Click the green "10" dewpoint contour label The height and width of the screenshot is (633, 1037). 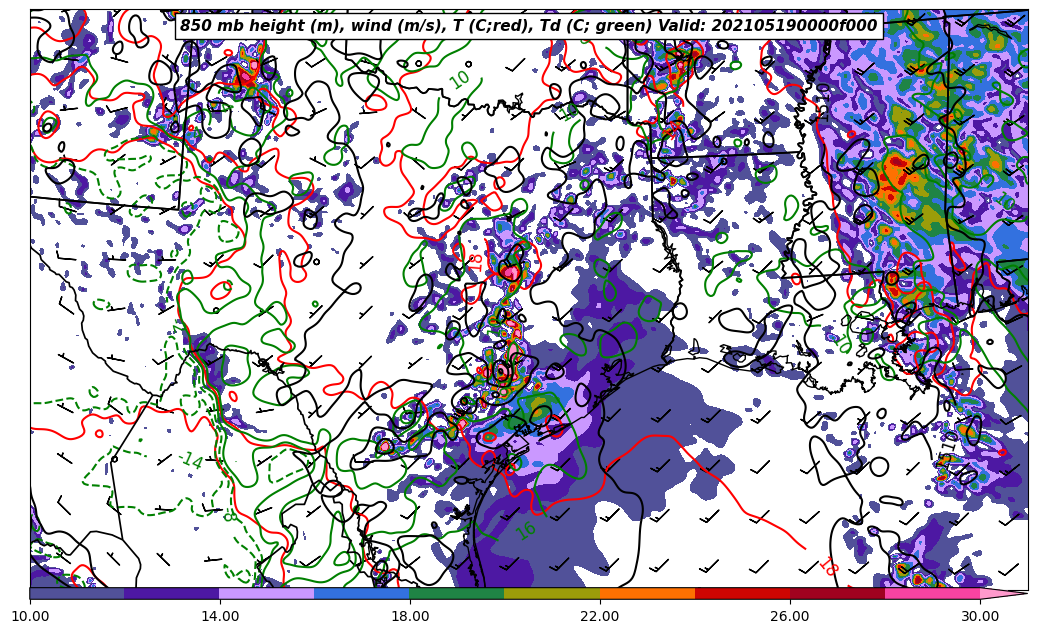[x=460, y=78]
